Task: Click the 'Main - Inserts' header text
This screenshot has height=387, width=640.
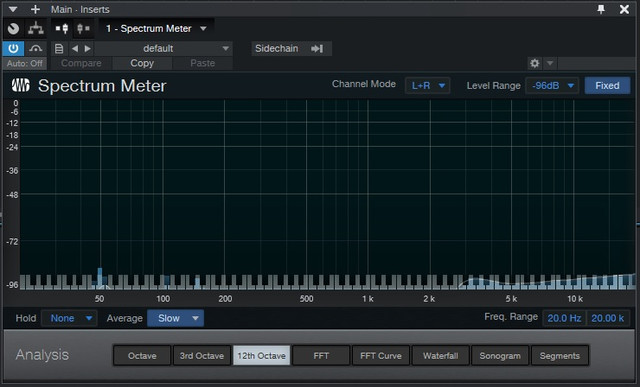Action: click(x=80, y=9)
